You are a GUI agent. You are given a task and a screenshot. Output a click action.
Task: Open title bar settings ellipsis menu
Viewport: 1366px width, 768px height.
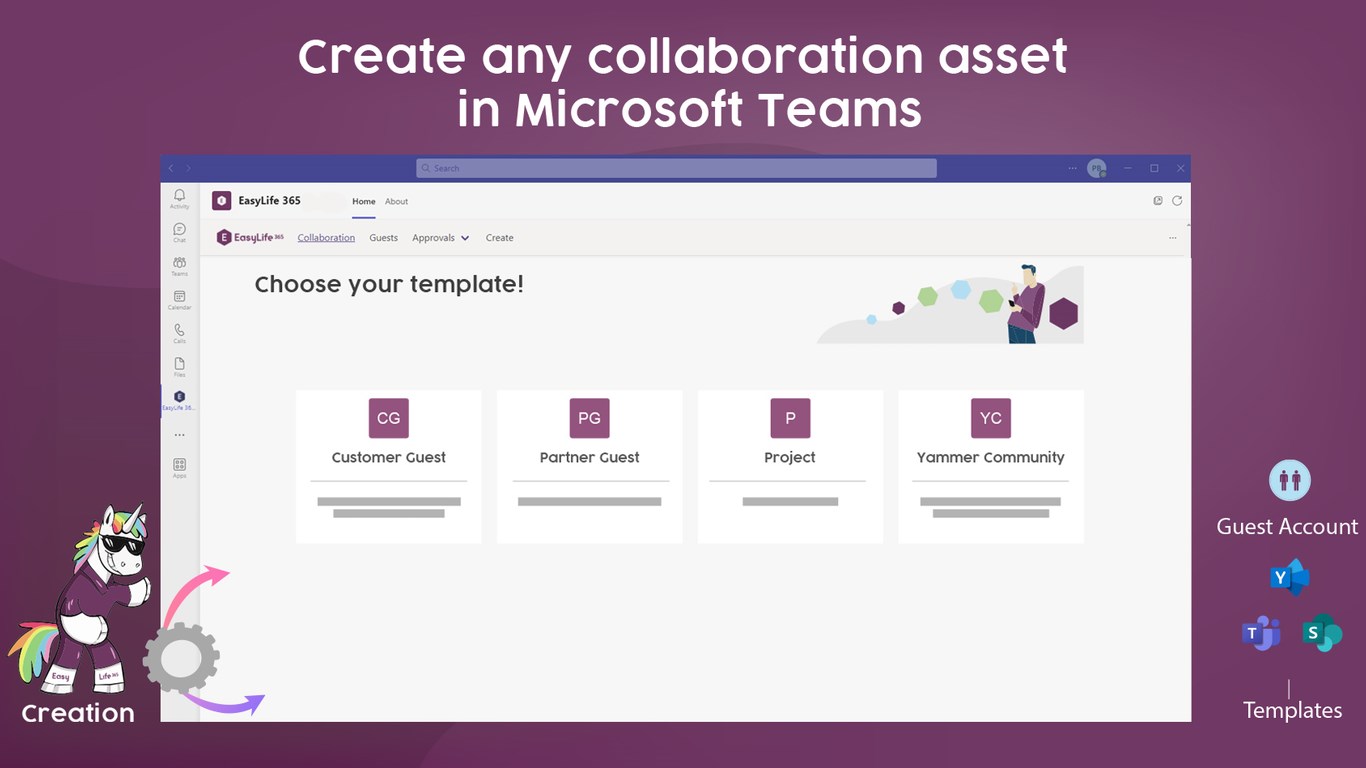click(x=1073, y=168)
